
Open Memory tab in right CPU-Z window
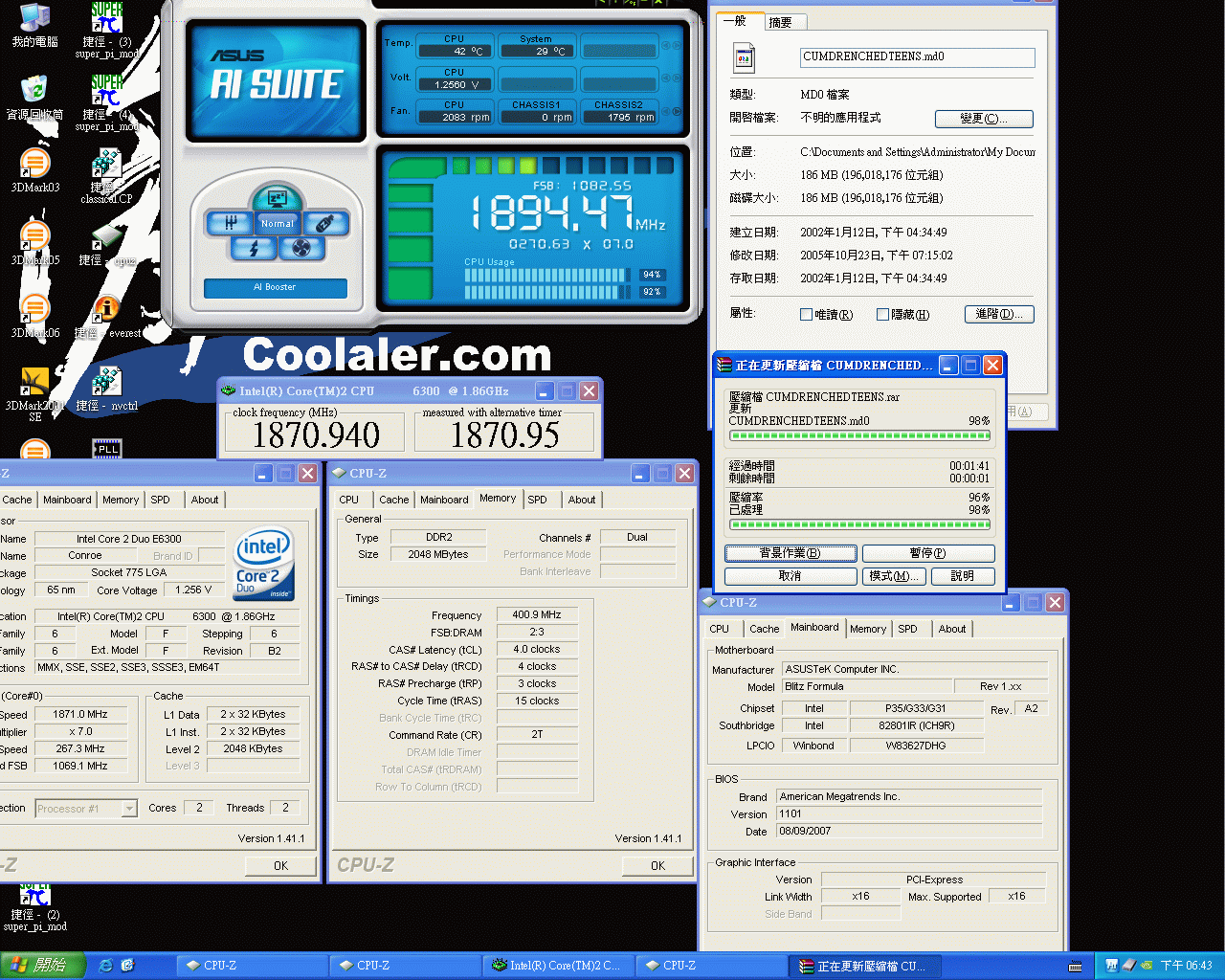click(x=868, y=629)
